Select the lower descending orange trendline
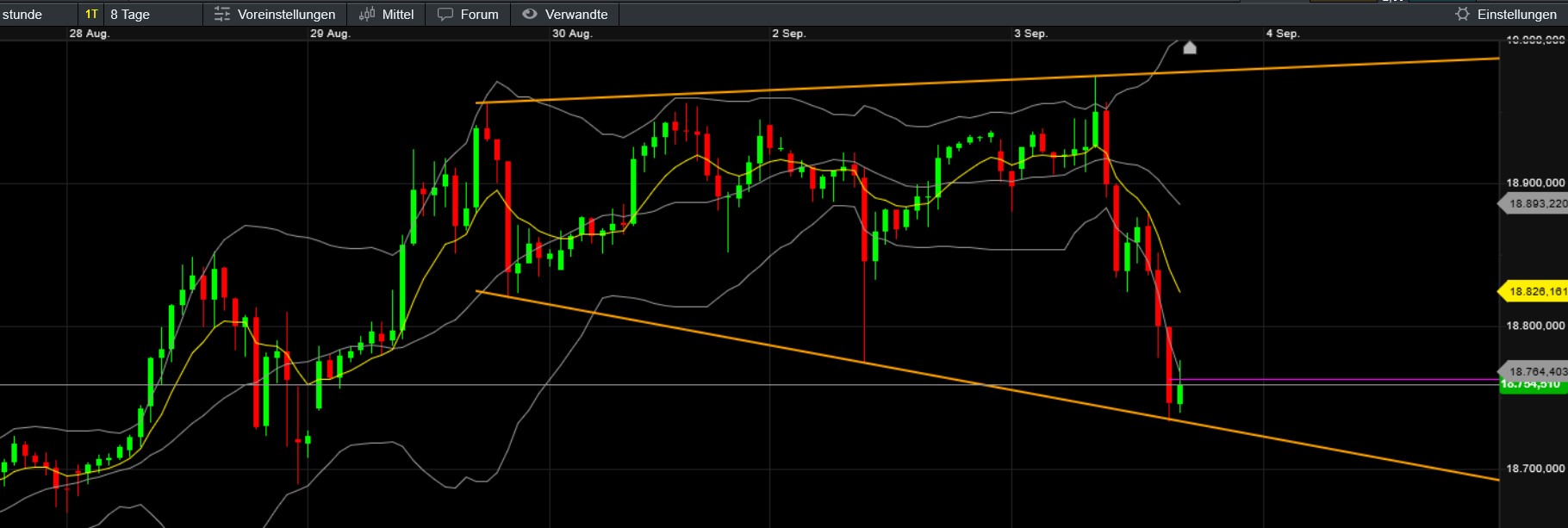1568x528 pixels. pyautogui.click(x=987, y=385)
